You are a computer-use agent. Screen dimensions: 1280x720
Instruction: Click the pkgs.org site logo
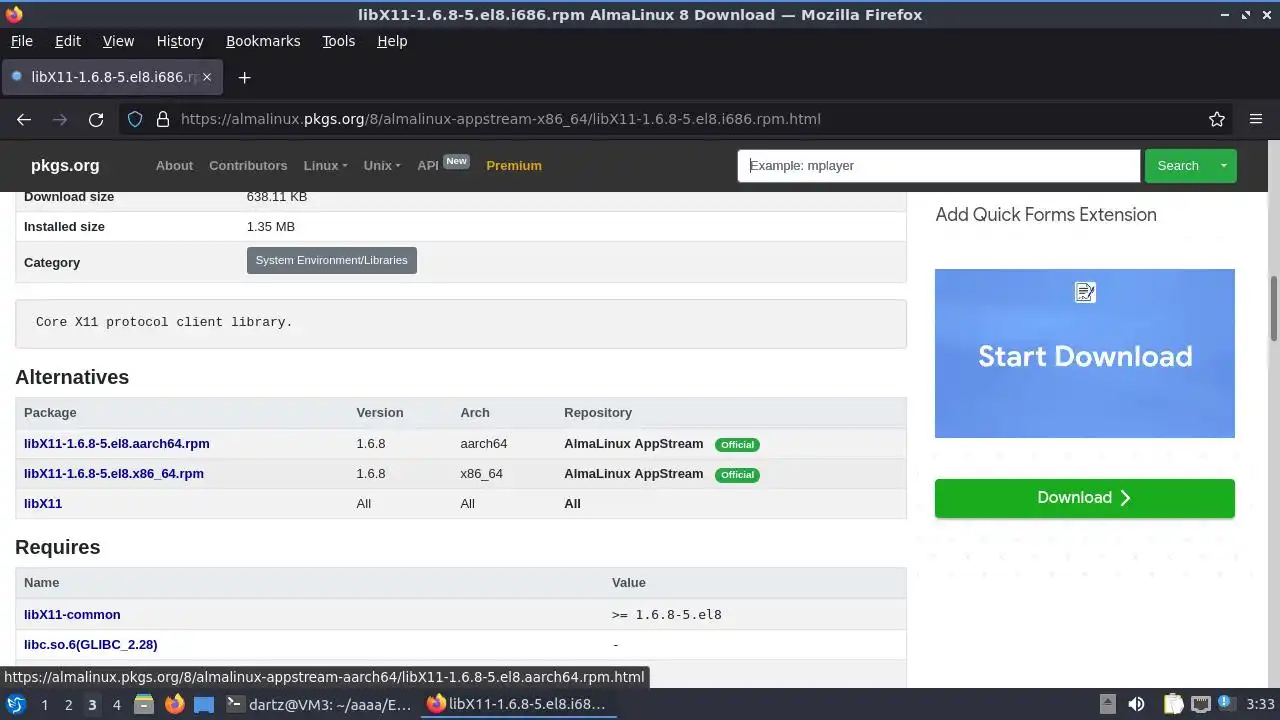point(65,166)
